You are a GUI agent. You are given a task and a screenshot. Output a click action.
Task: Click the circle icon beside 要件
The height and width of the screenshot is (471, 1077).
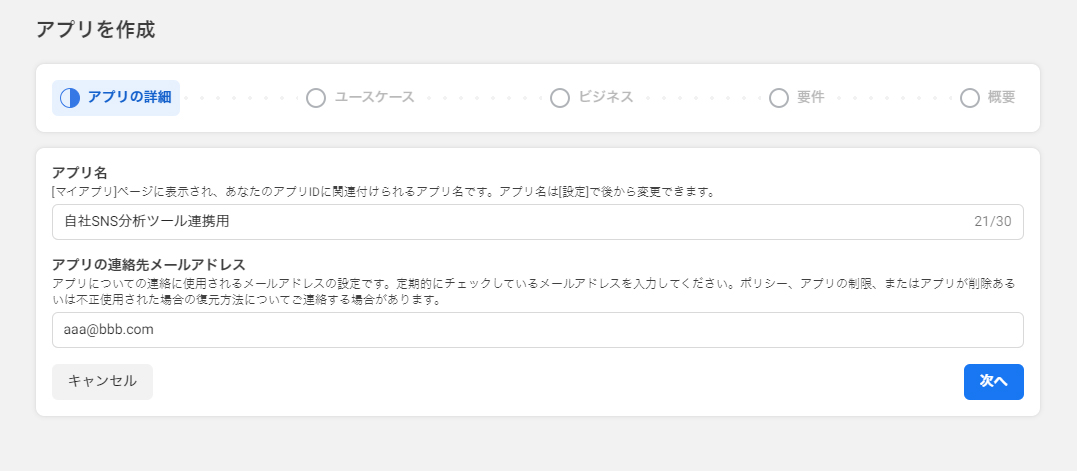(779, 98)
